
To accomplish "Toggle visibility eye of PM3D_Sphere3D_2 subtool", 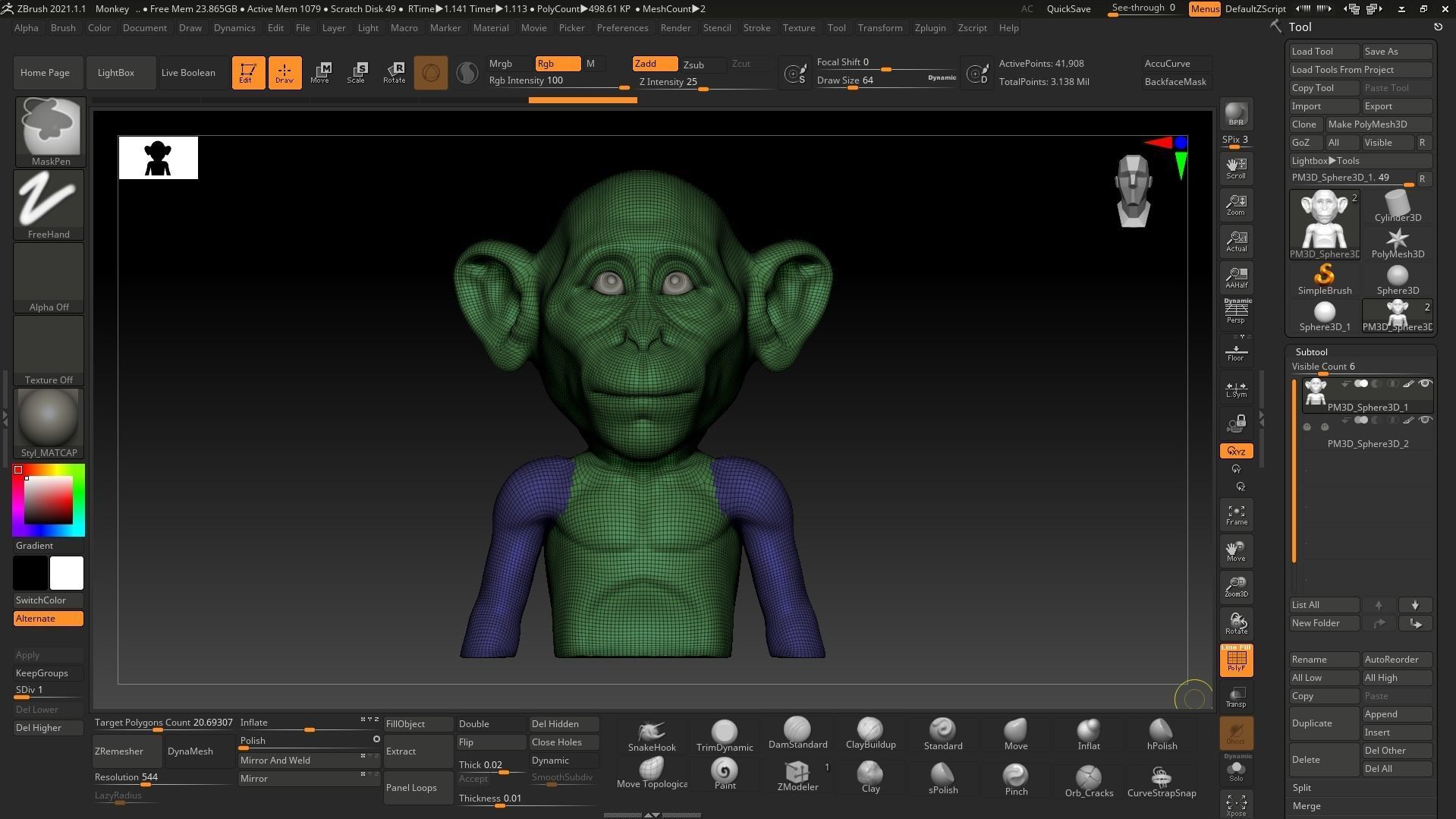I will 1425,420.
